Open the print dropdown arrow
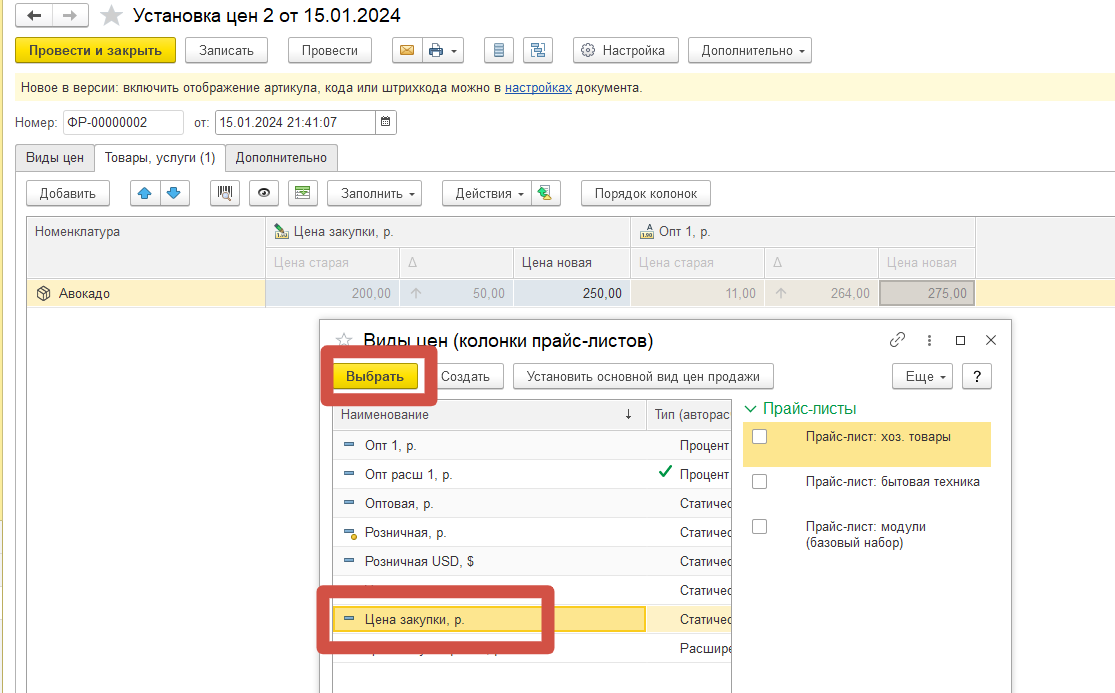The height and width of the screenshot is (693, 1115). (454, 51)
